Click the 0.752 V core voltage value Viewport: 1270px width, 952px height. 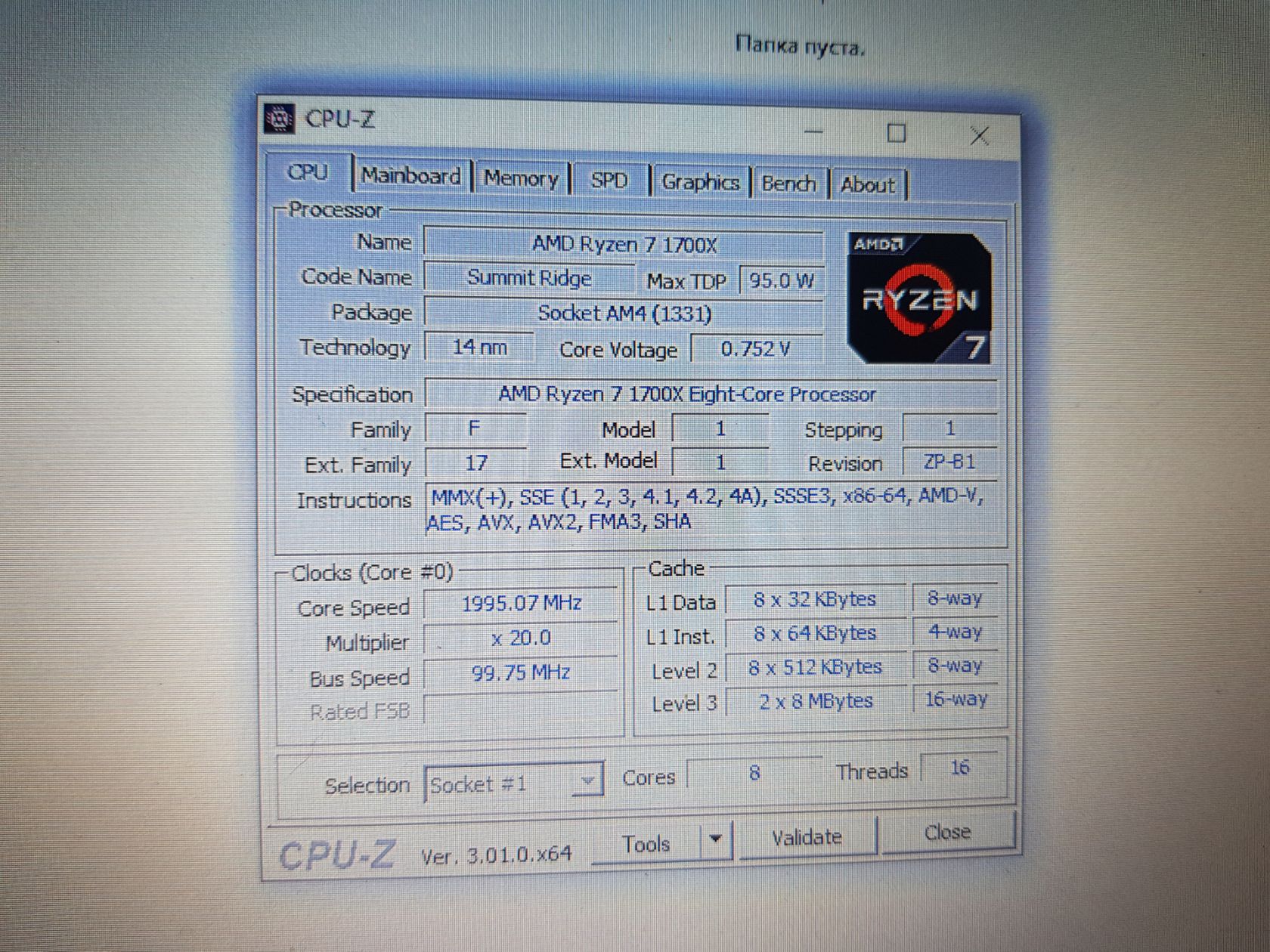(757, 349)
